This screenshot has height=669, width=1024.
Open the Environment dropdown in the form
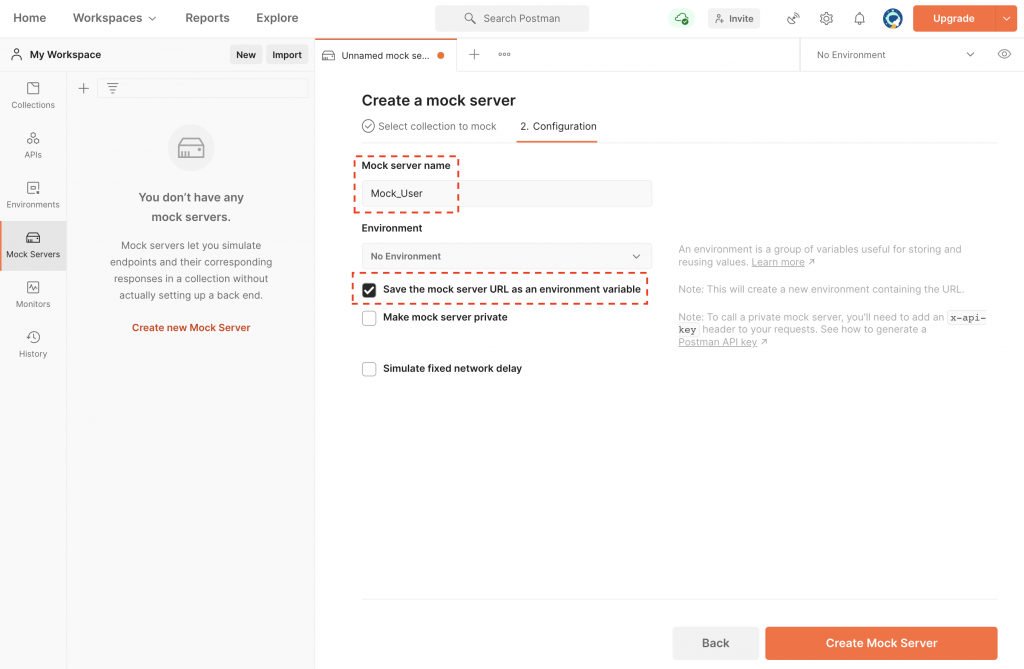click(x=507, y=256)
